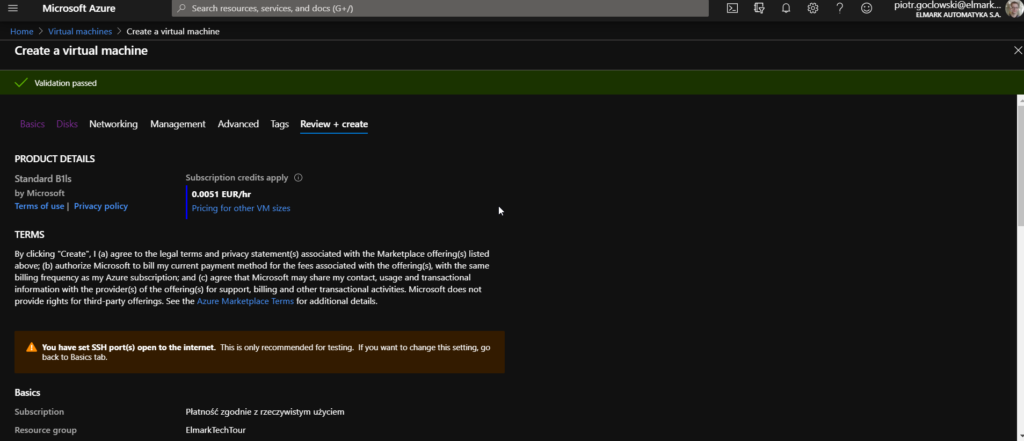Open Pricing for other VM sizes link

(x=241, y=208)
